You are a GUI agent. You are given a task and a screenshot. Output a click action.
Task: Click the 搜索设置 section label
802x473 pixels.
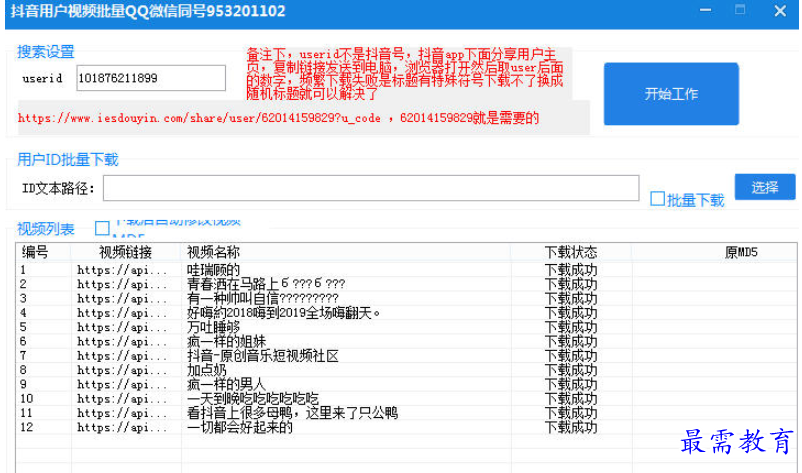tap(46, 52)
